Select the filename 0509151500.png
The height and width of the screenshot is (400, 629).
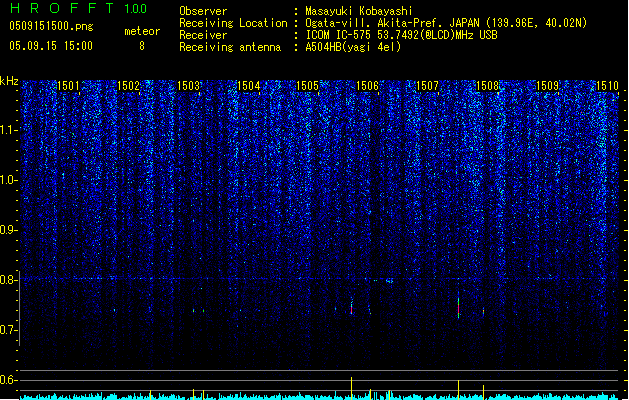(51, 26)
